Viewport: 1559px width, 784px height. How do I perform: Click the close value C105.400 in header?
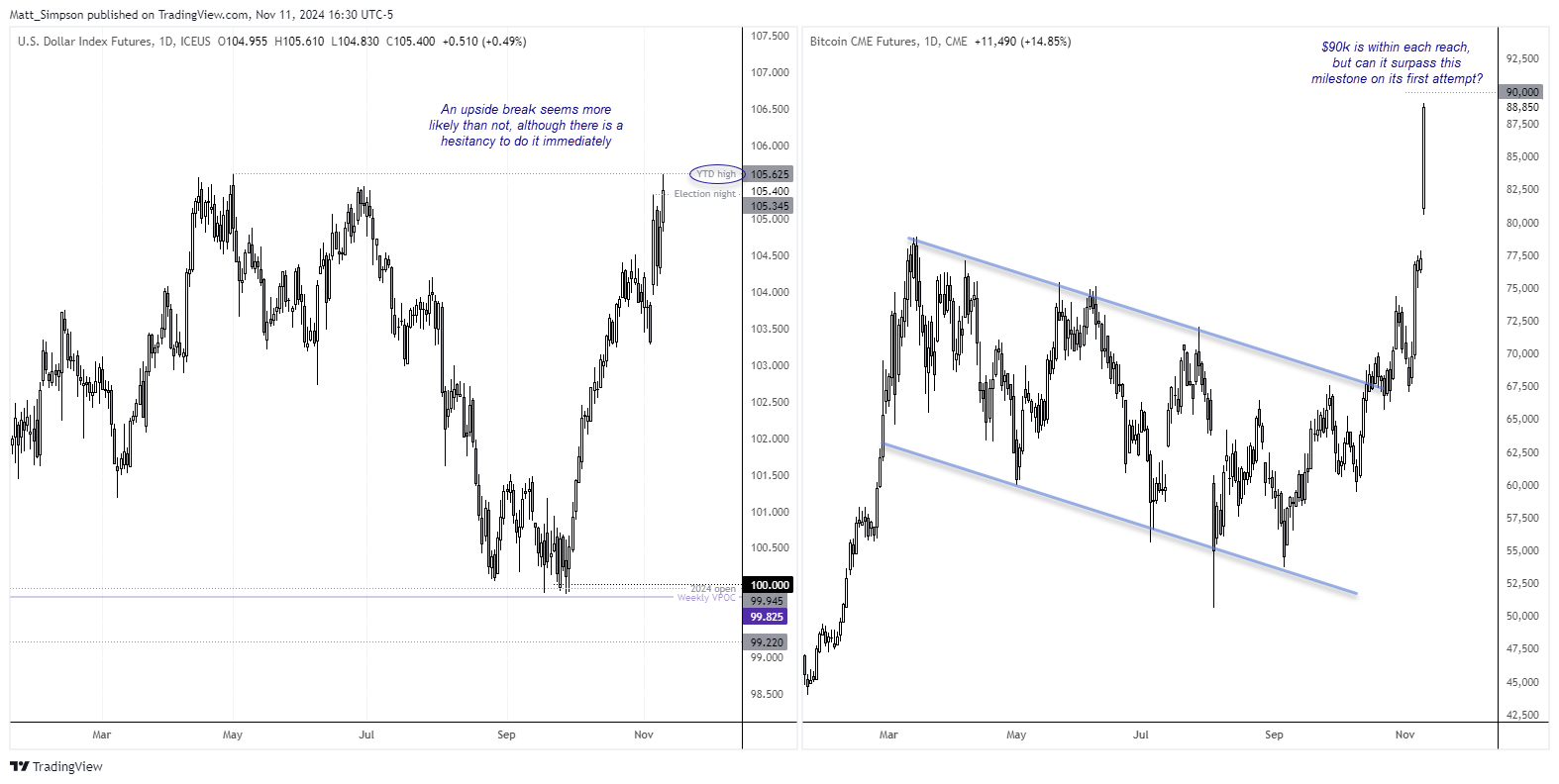411,42
